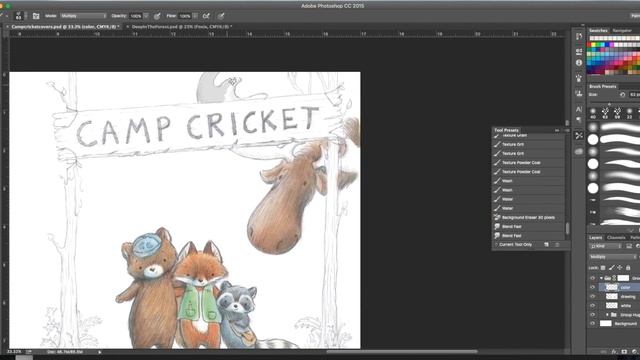Open the Paragraph panel icon in dock
The image size is (640, 360).
[x=579, y=120]
